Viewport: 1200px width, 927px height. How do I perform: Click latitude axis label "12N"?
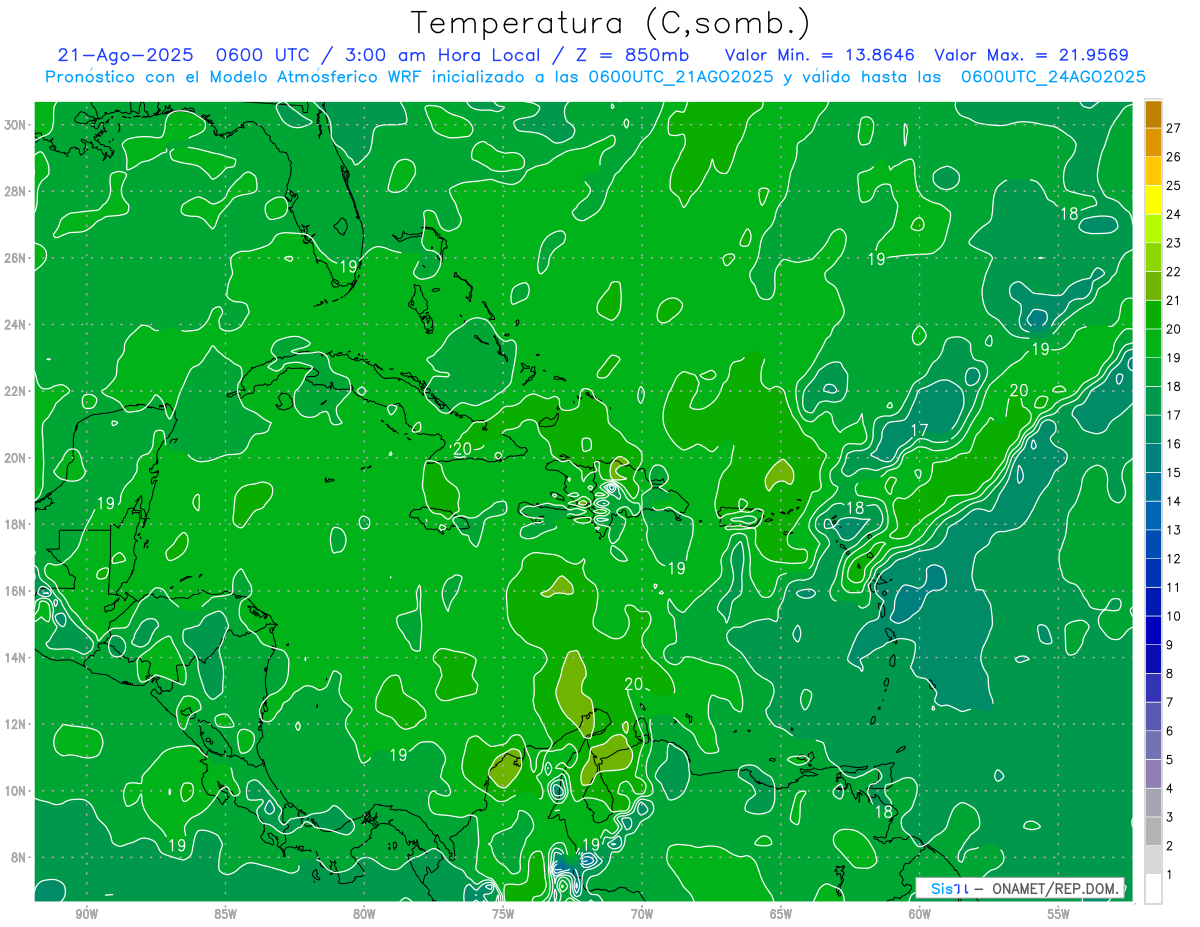[15, 724]
